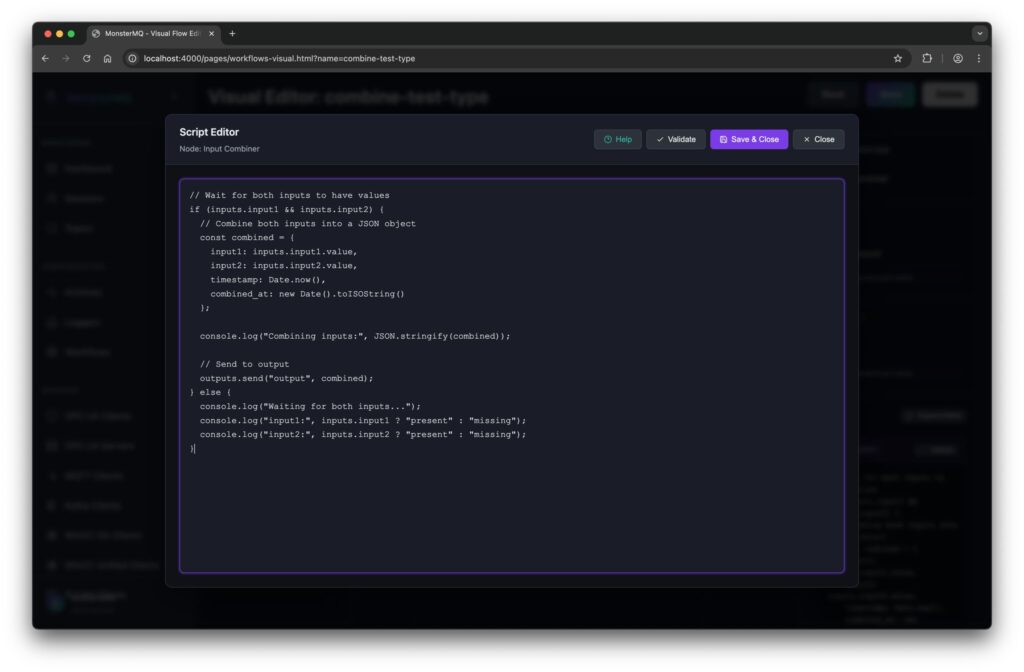1024x672 pixels.
Task: View site information icon in address bar
Action: pyautogui.click(x=133, y=59)
